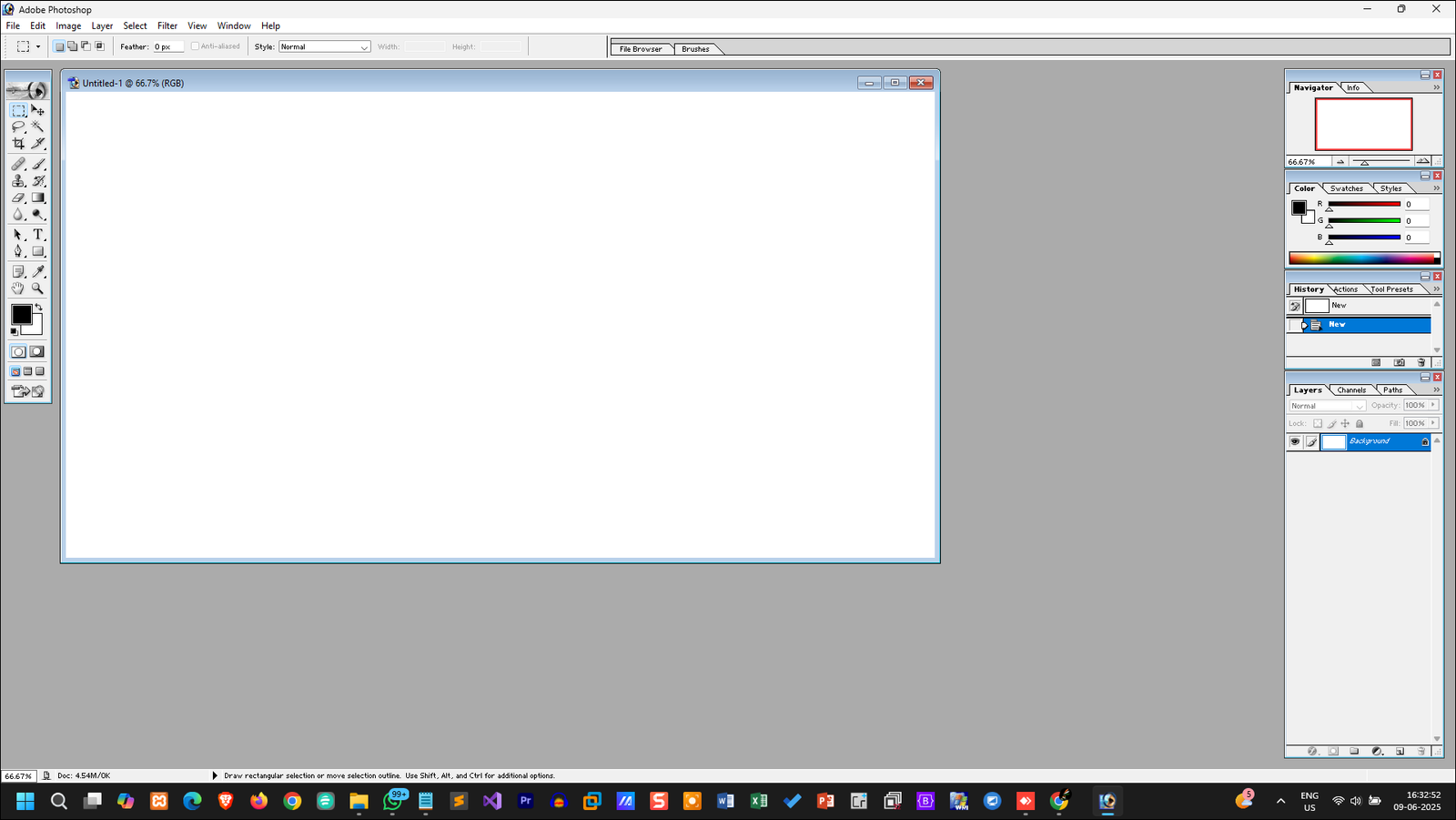This screenshot has width=1456, height=820.
Task: Select the Type tool
Action: coord(38,235)
